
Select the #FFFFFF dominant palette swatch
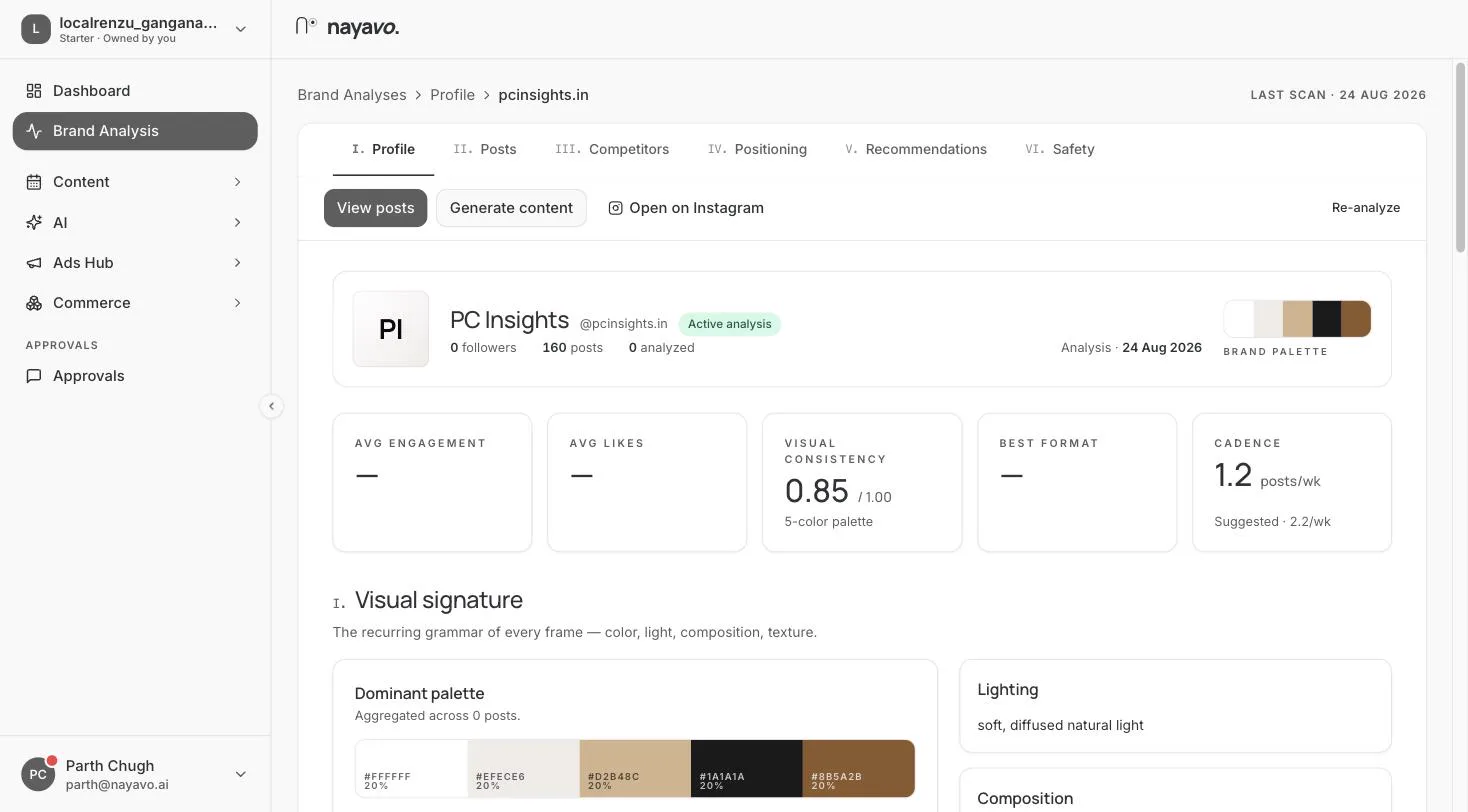coord(411,768)
